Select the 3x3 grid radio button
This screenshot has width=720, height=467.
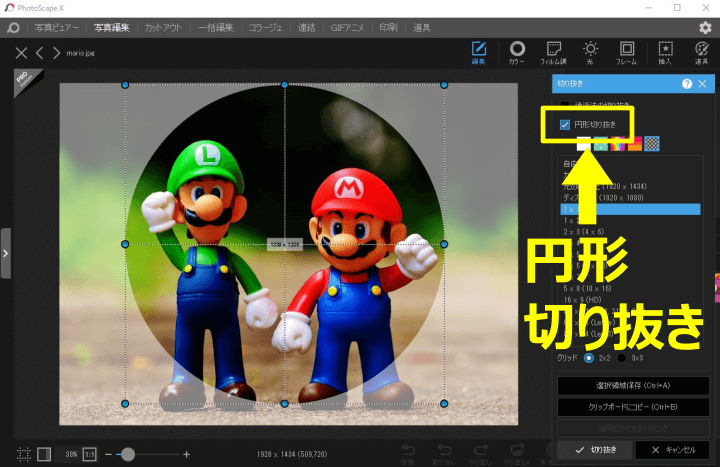click(x=621, y=358)
